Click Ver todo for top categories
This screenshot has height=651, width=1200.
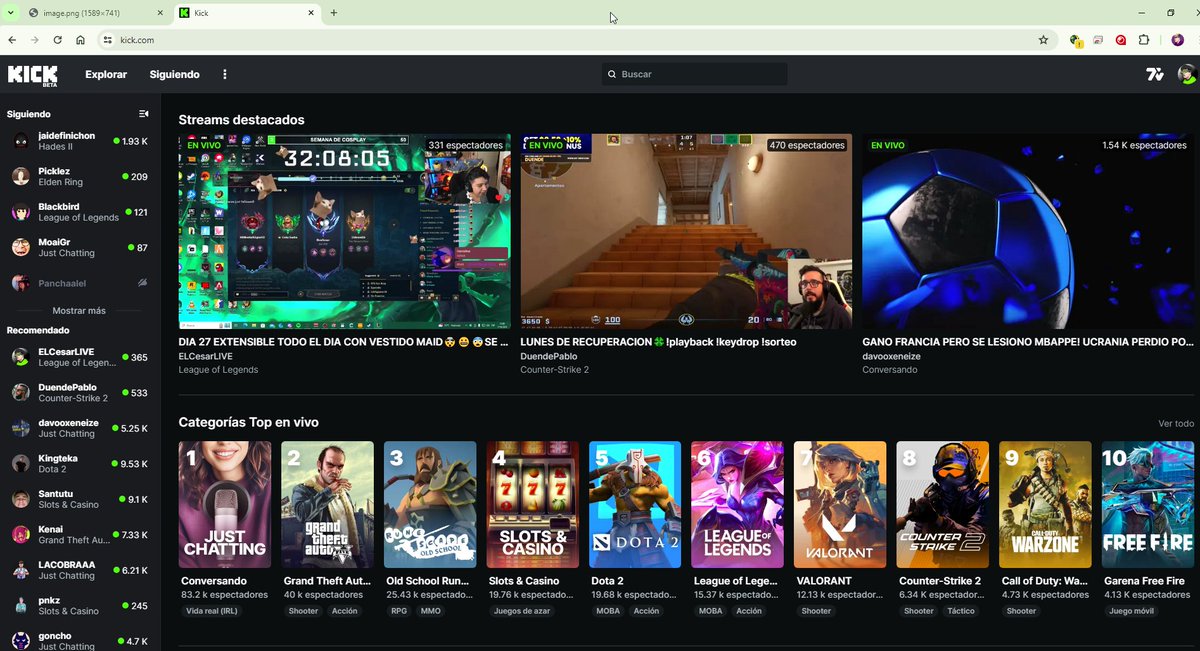(x=1176, y=424)
